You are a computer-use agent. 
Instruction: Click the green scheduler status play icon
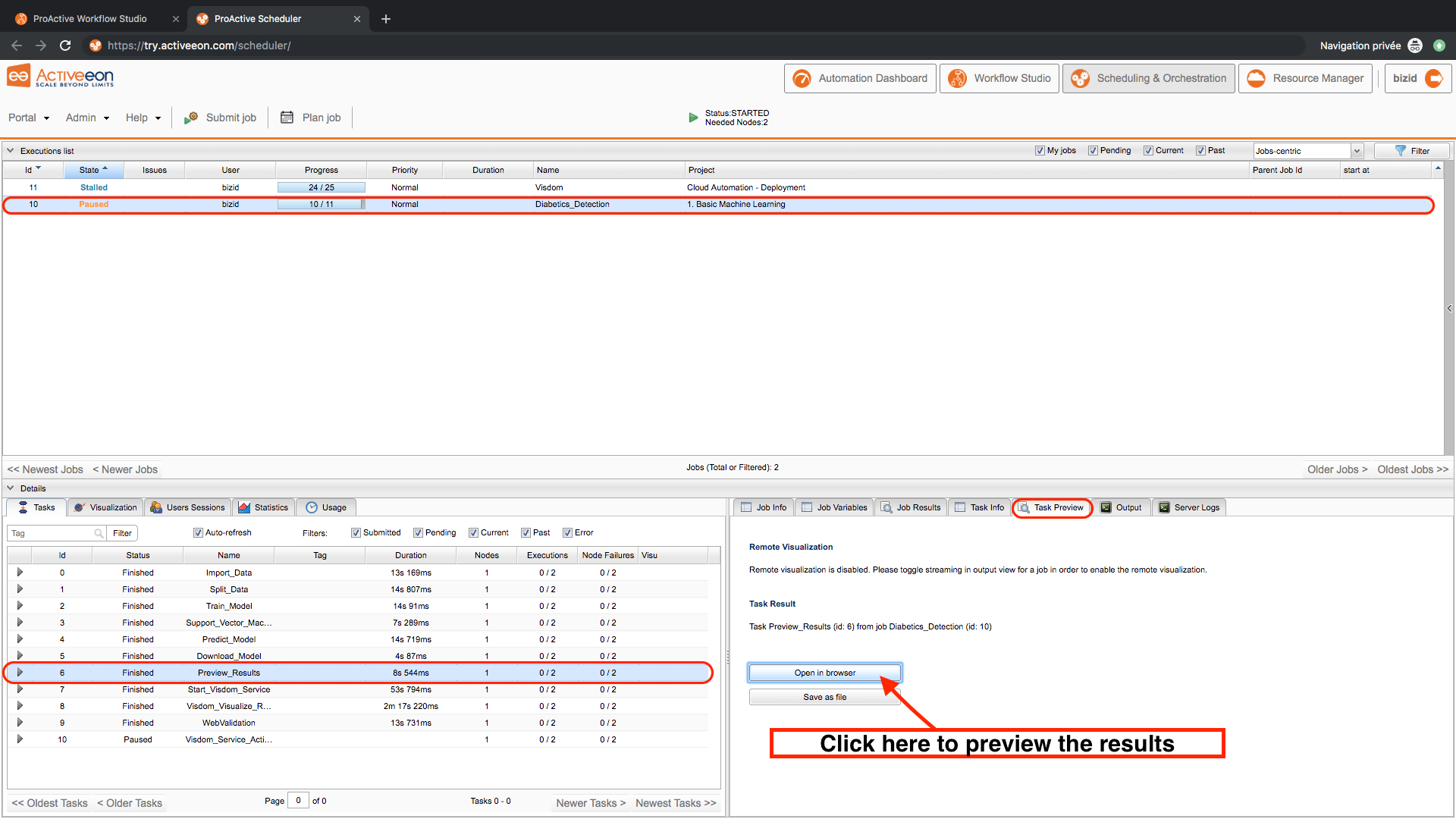693,118
